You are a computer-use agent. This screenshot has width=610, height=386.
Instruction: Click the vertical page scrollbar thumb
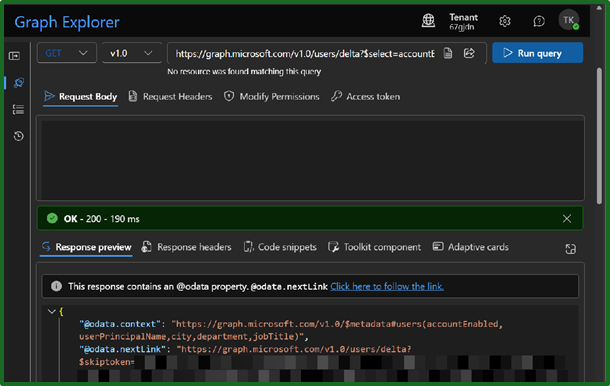(599, 136)
